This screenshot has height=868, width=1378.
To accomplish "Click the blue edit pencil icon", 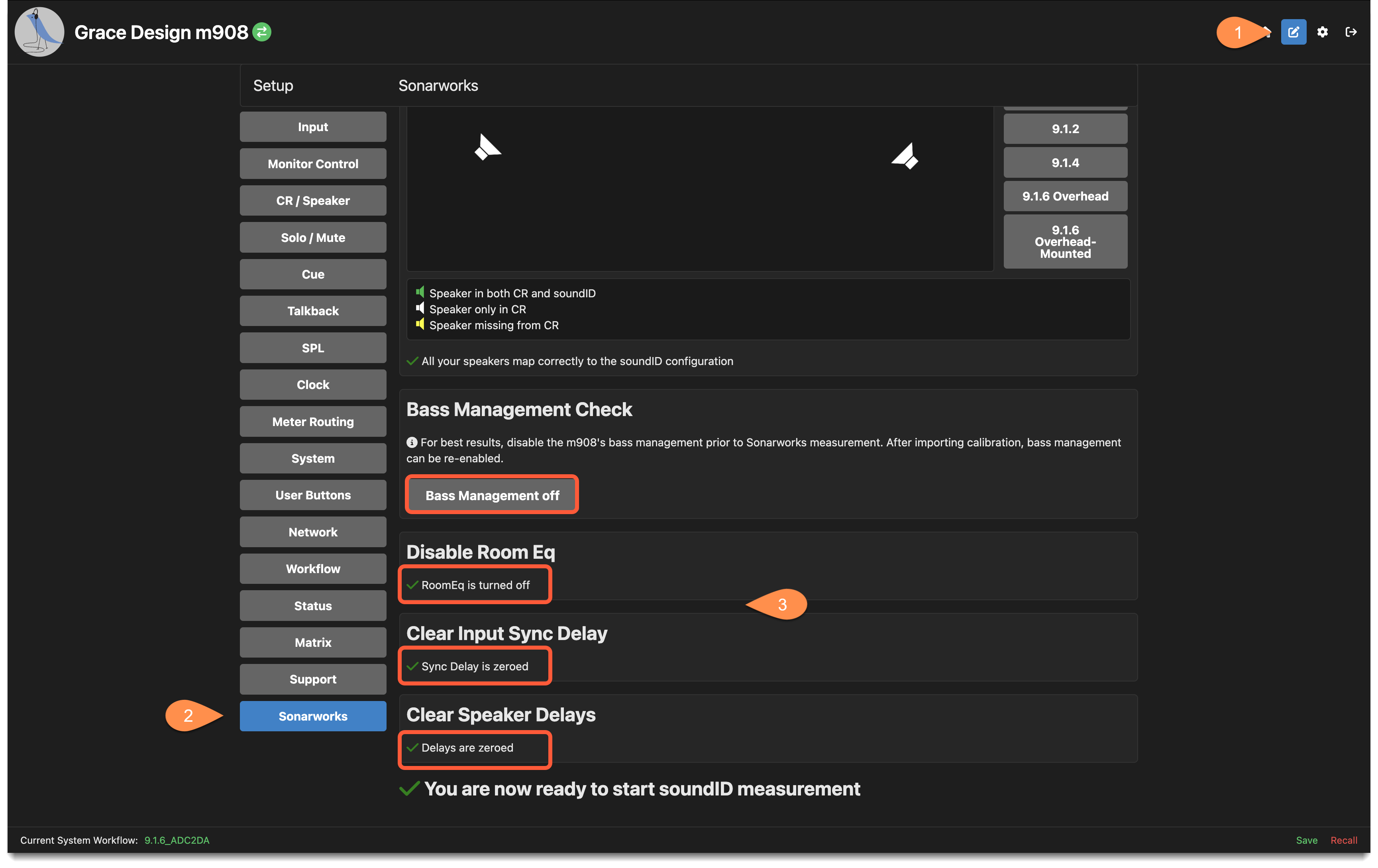I will (1293, 32).
